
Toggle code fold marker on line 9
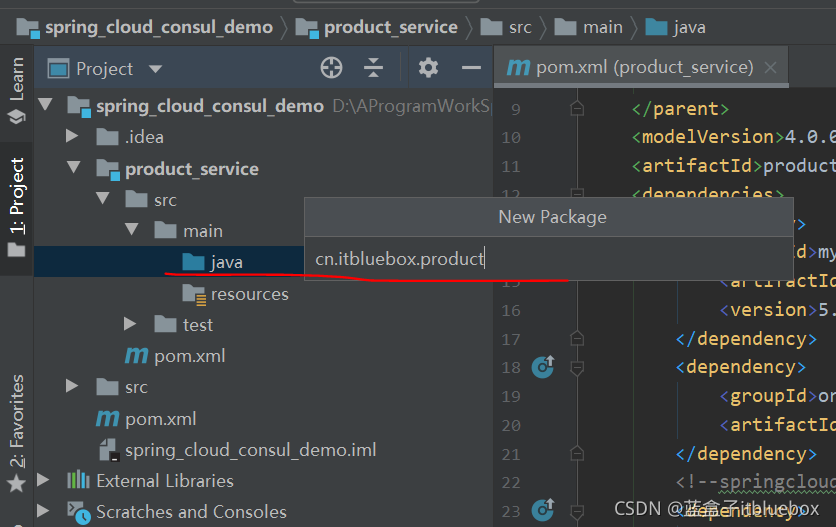point(577,109)
